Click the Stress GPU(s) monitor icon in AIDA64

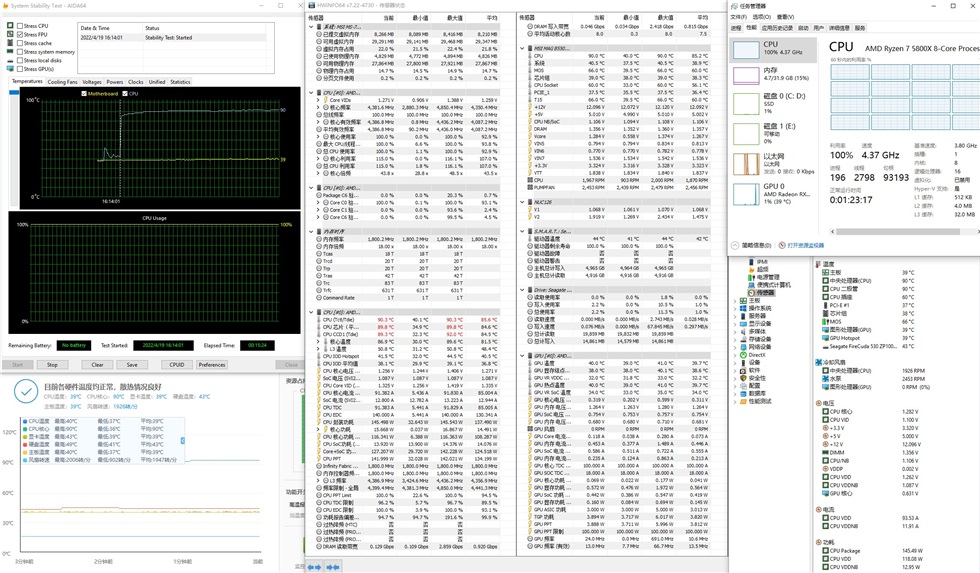(x=10, y=69)
